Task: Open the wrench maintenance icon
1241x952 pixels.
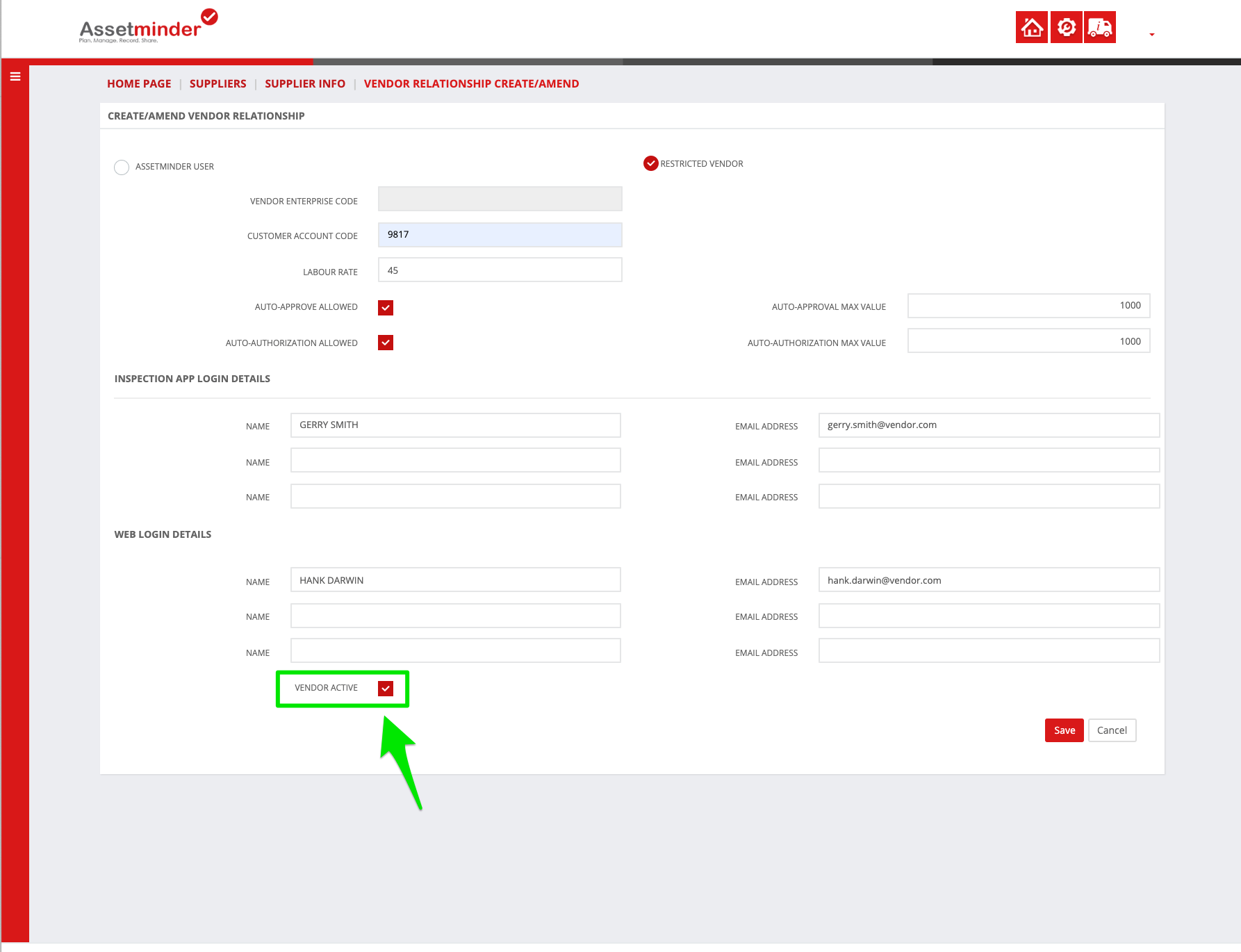Action: 1066,27
